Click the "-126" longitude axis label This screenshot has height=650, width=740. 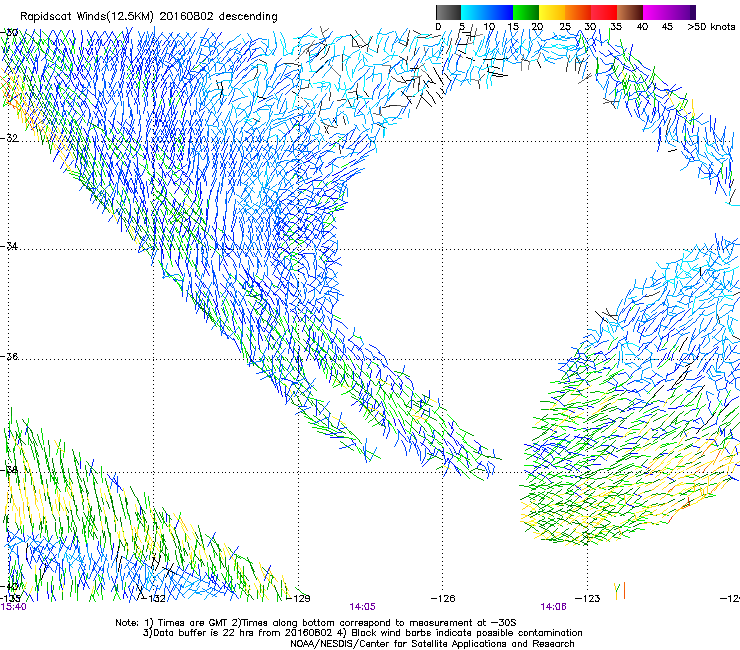443,599
